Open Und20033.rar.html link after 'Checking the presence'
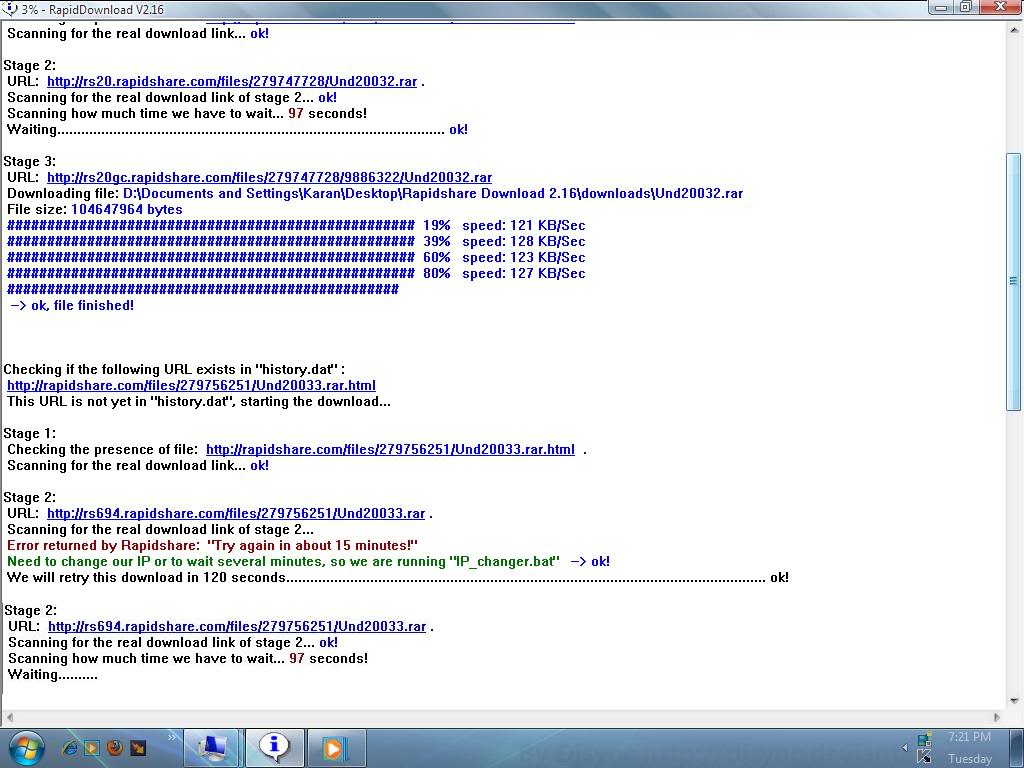 pos(391,450)
